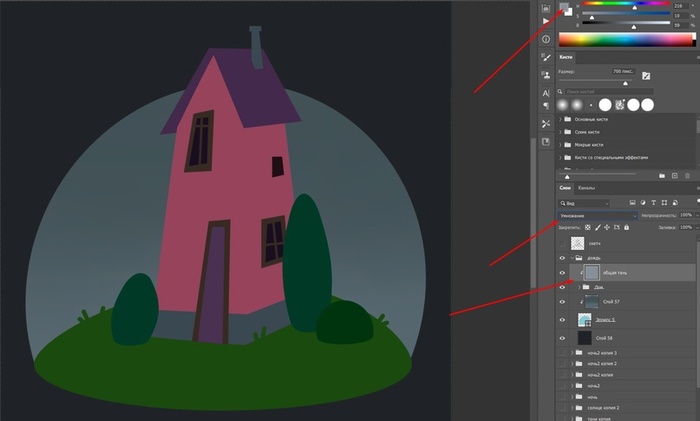Filter layers by shape layers icon

[x=664, y=203]
